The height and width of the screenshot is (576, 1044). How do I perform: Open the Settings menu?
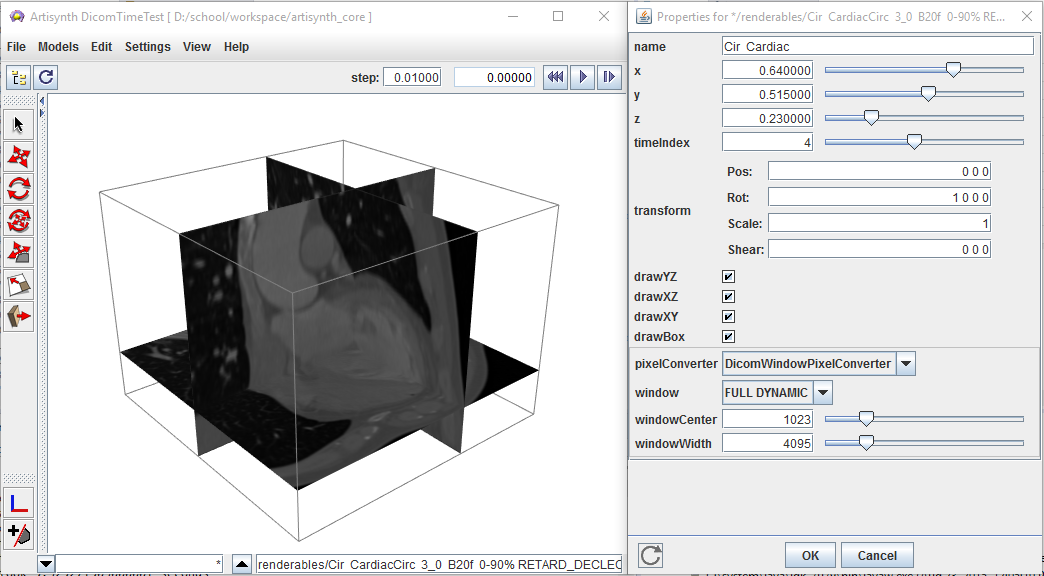[x=147, y=47]
